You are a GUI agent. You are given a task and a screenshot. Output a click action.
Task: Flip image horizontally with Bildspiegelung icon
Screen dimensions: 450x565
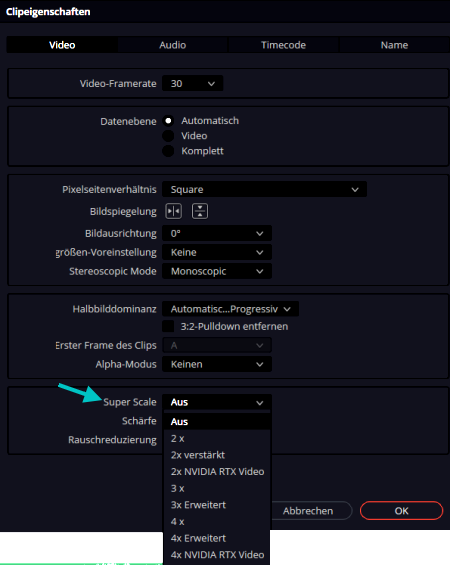click(x=173, y=211)
